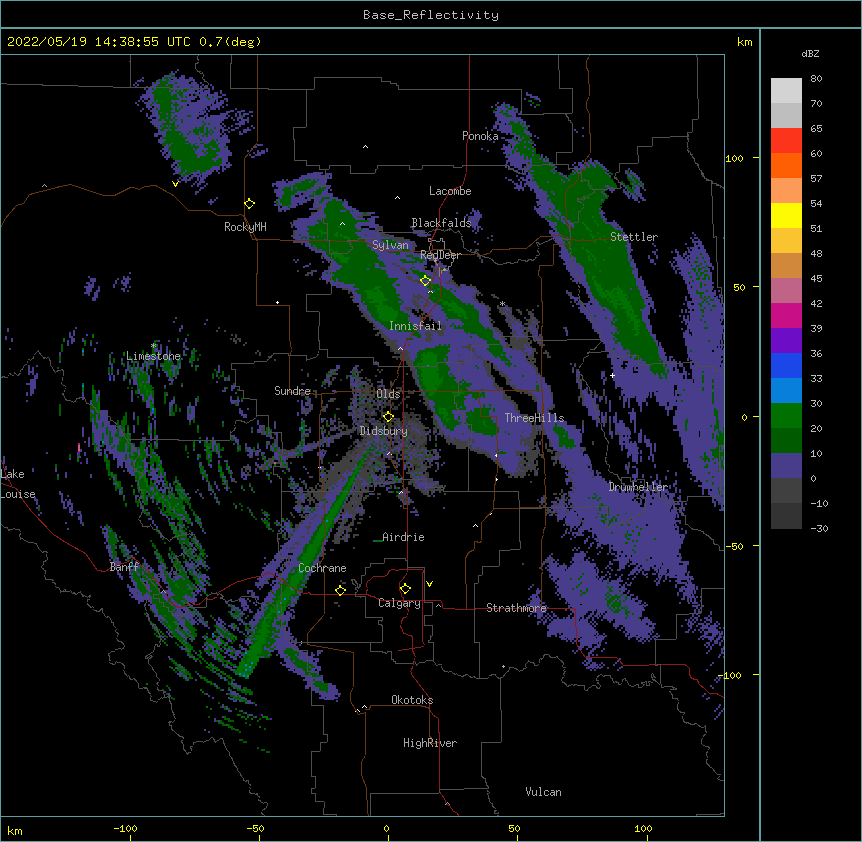
Task: Click the white asterisk marker above Limestone
Action: (154, 346)
